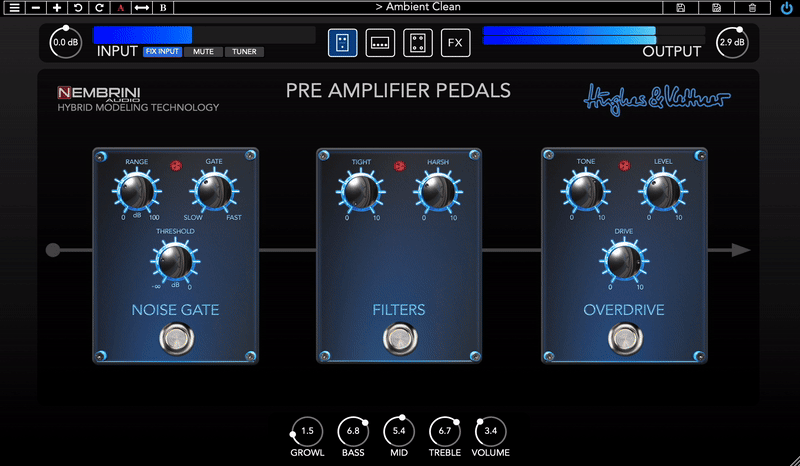Image resolution: width=800 pixels, height=466 pixels.
Task: Click the resize handle in the window corner
Action: click(x=794, y=460)
